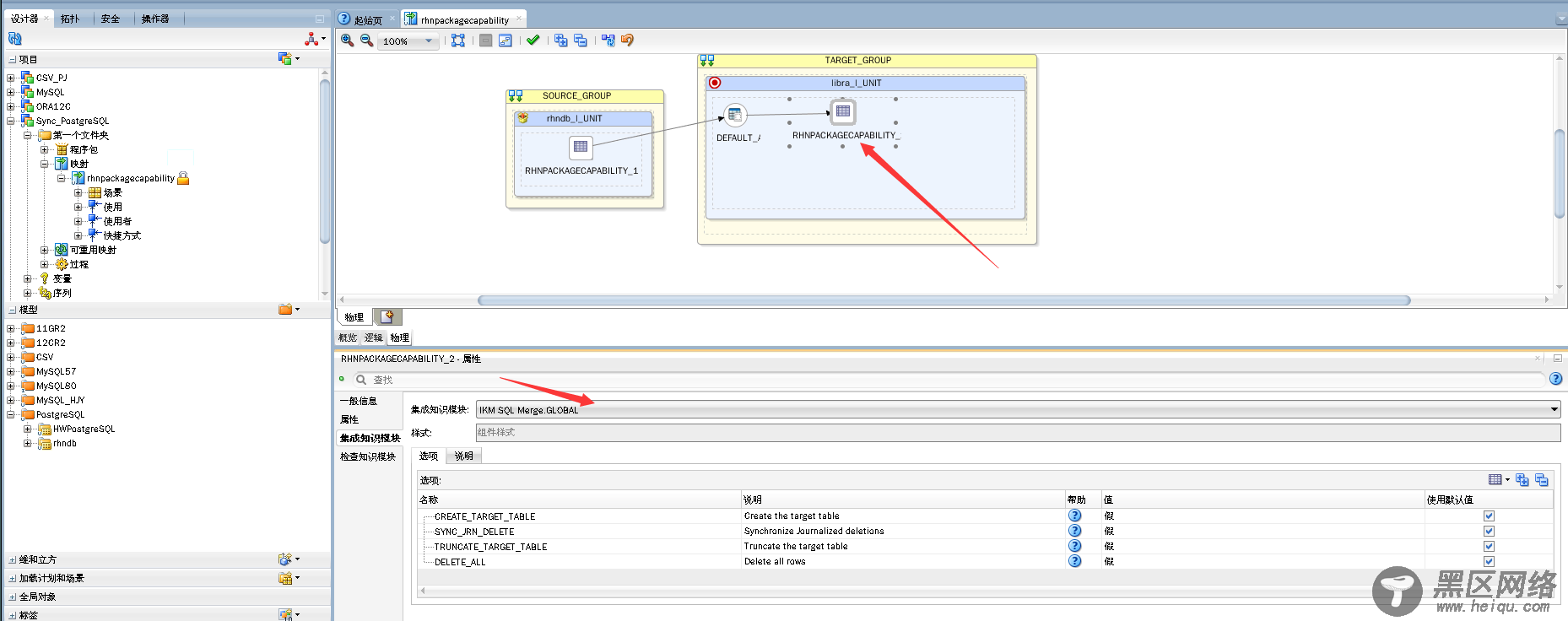Screen dimensions: 1568x621
Task: Expand the 11GR2 model folder
Action: [10, 328]
